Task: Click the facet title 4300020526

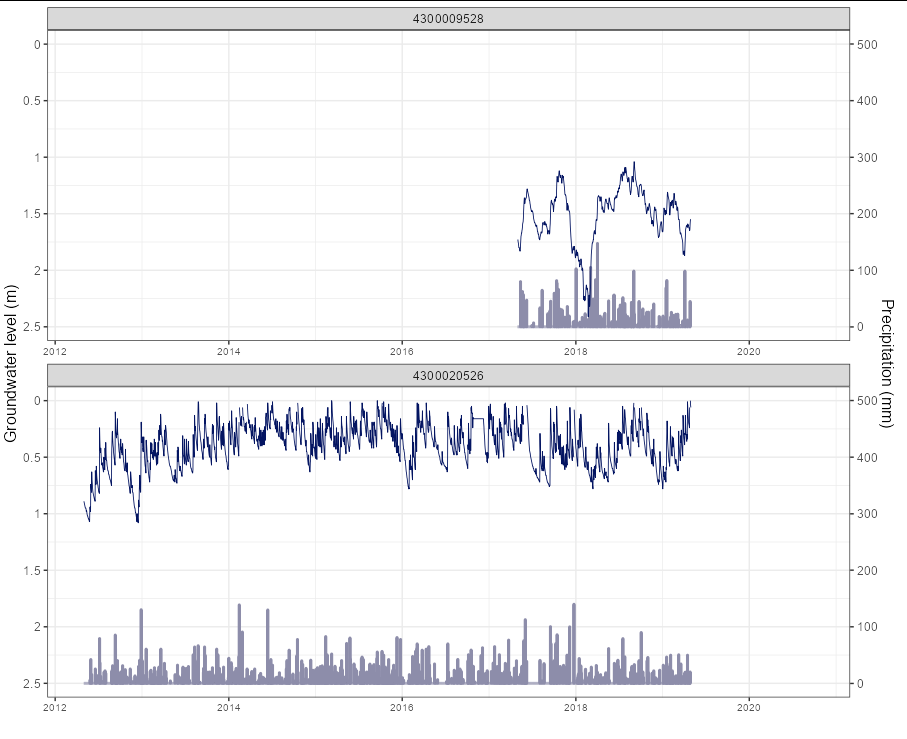Action: pos(448,376)
